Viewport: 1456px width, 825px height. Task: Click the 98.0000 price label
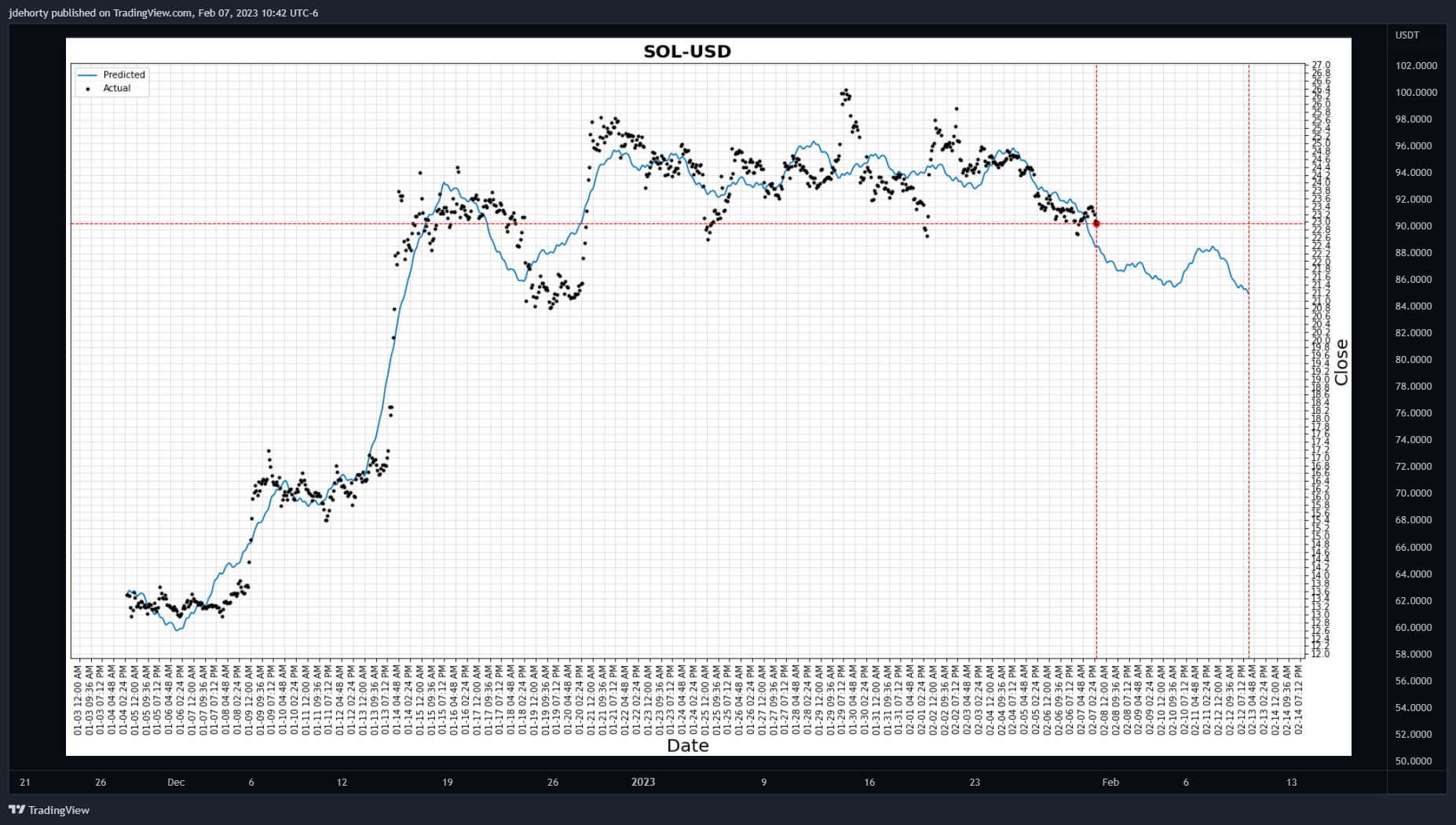click(x=1414, y=119)
